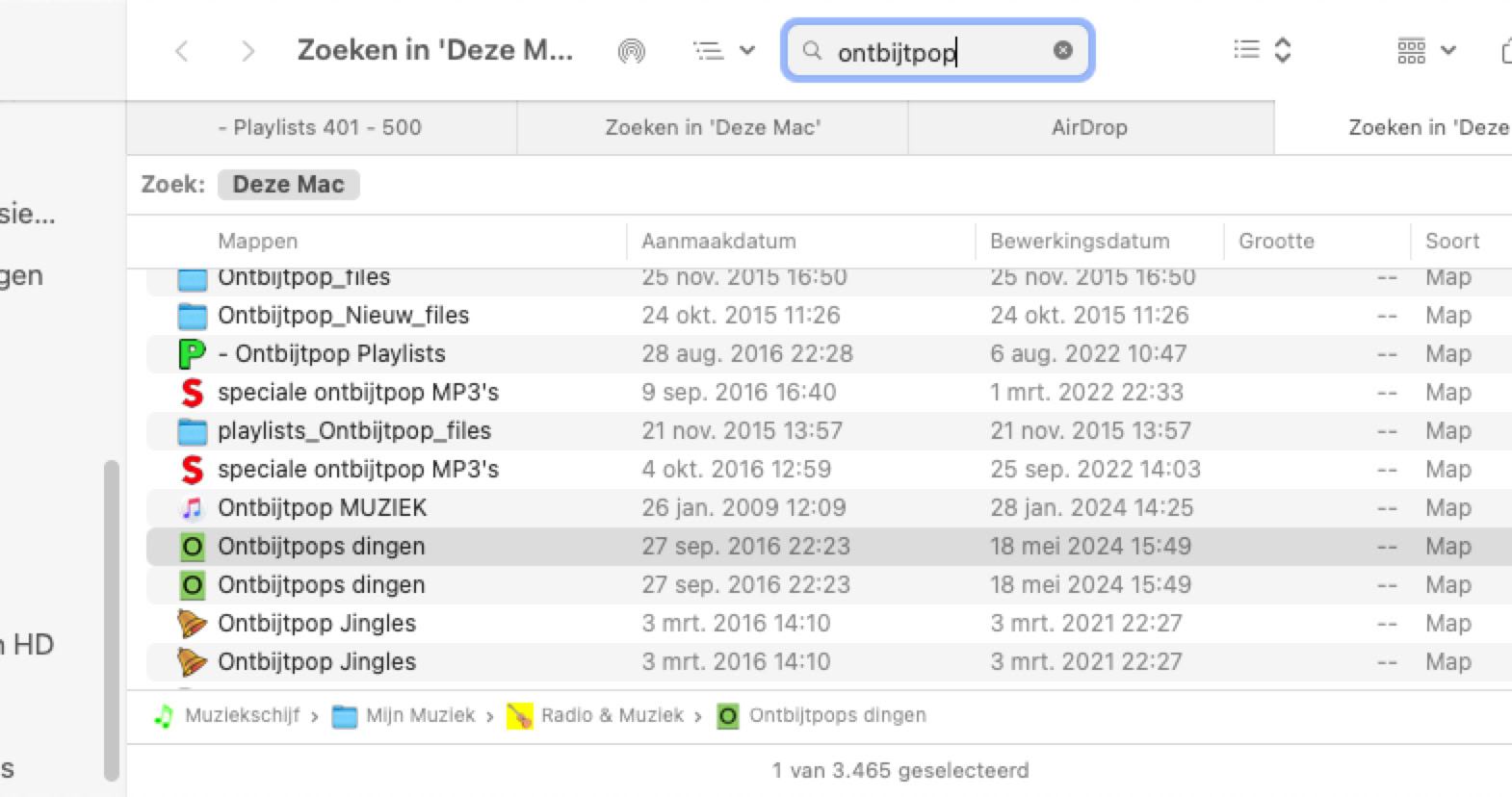Click the horn icon of the first Ontbijtpop Jingles
The image size is (1512, 797).
pos(193,624)
